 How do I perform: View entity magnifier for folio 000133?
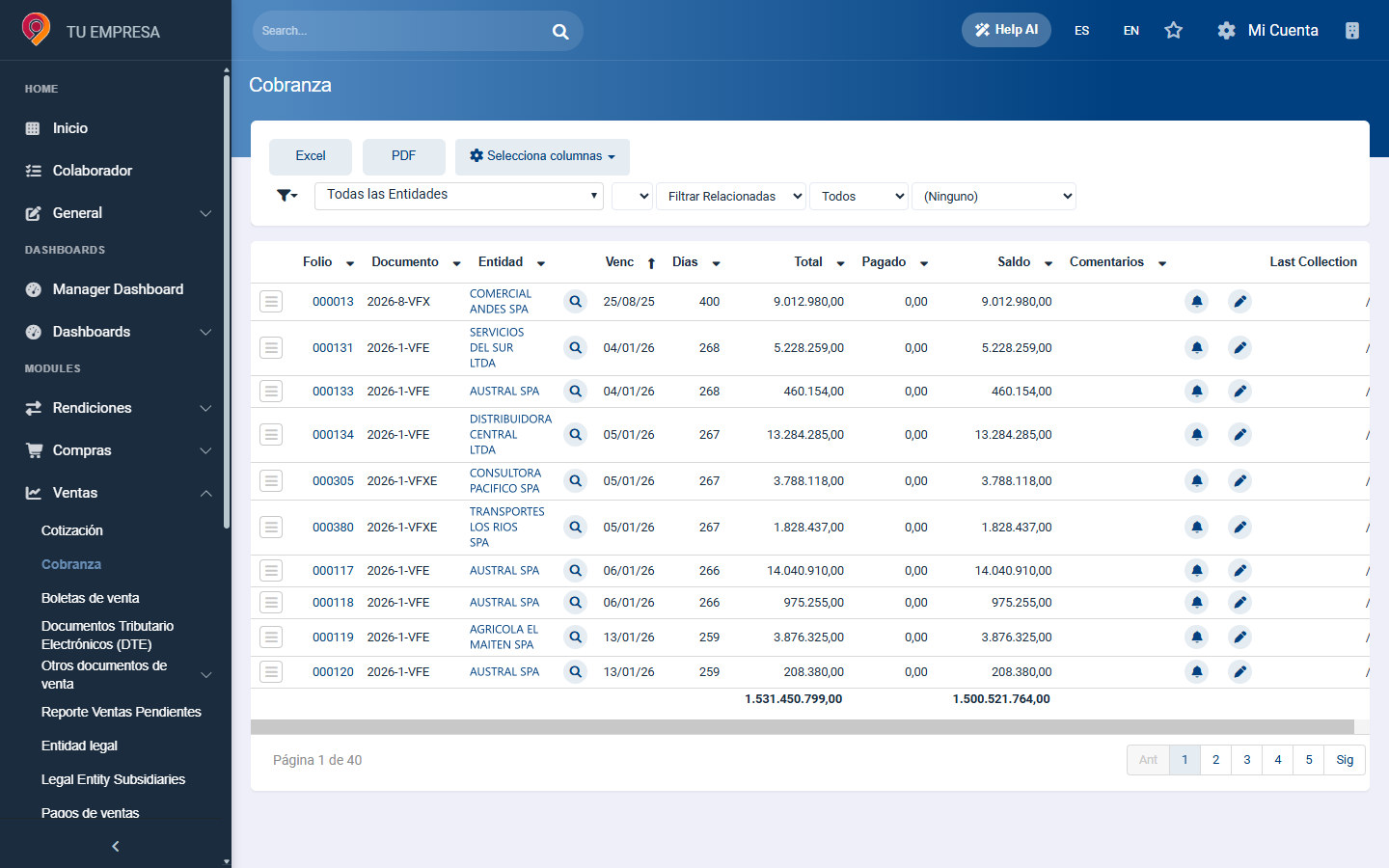(x=575, y=392)
